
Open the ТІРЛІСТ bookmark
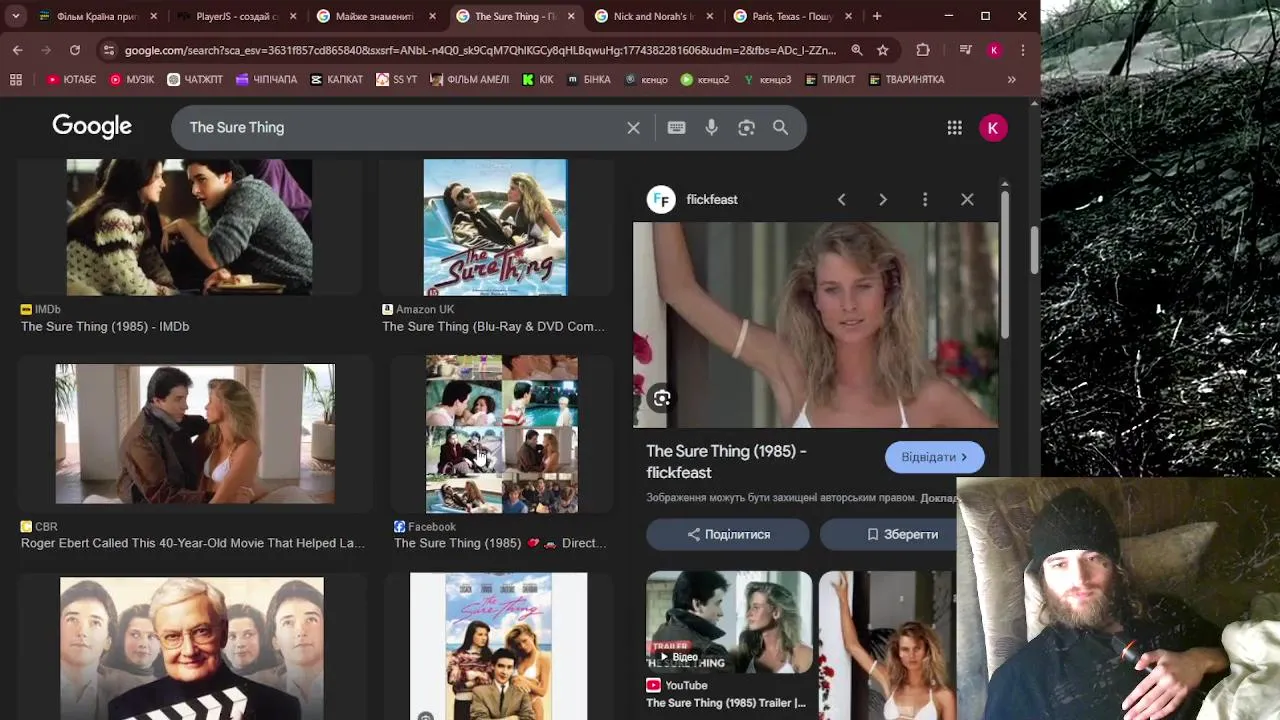click(830, 79)
